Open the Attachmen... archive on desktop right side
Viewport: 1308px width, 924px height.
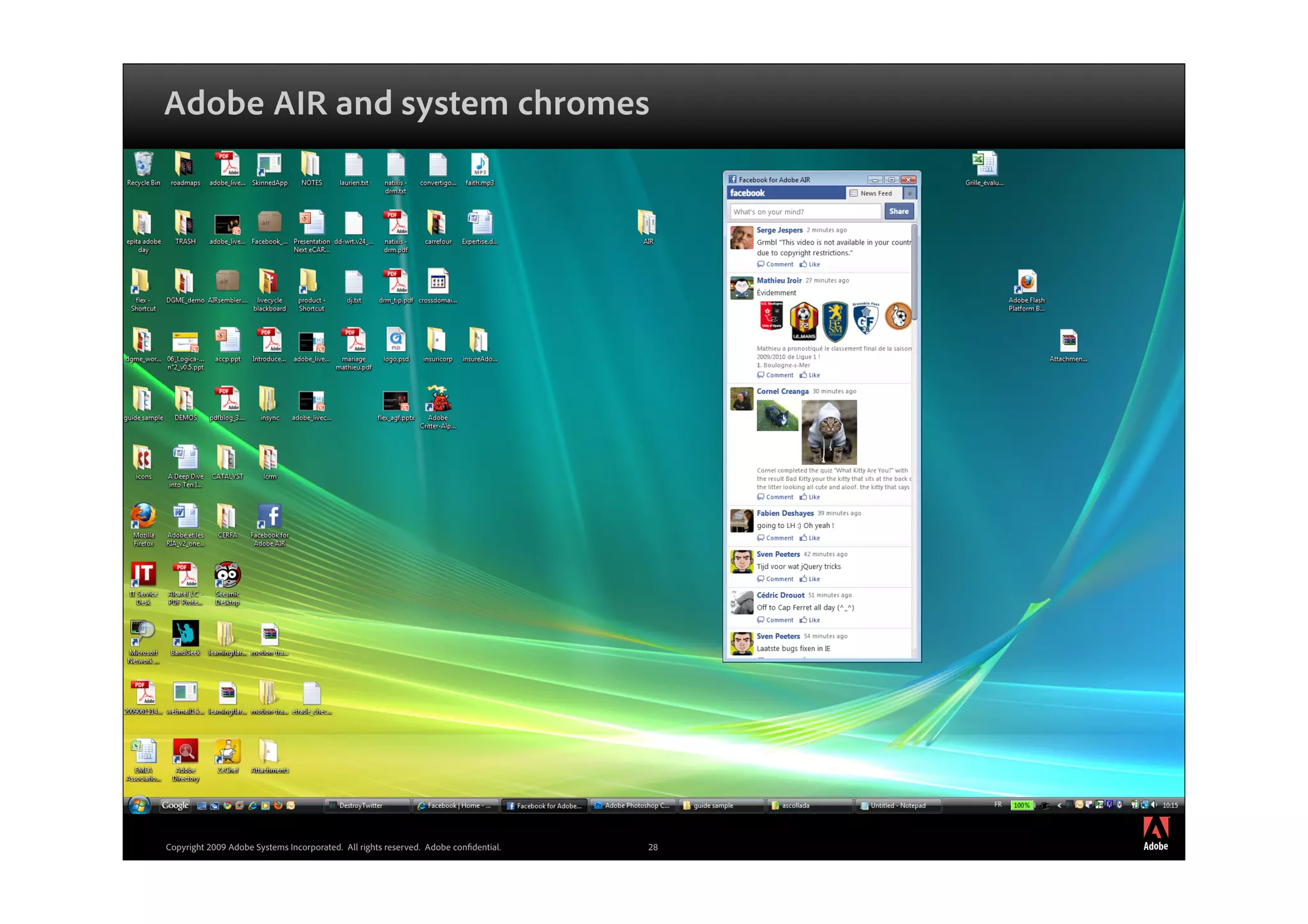[x=1068, y=345]
